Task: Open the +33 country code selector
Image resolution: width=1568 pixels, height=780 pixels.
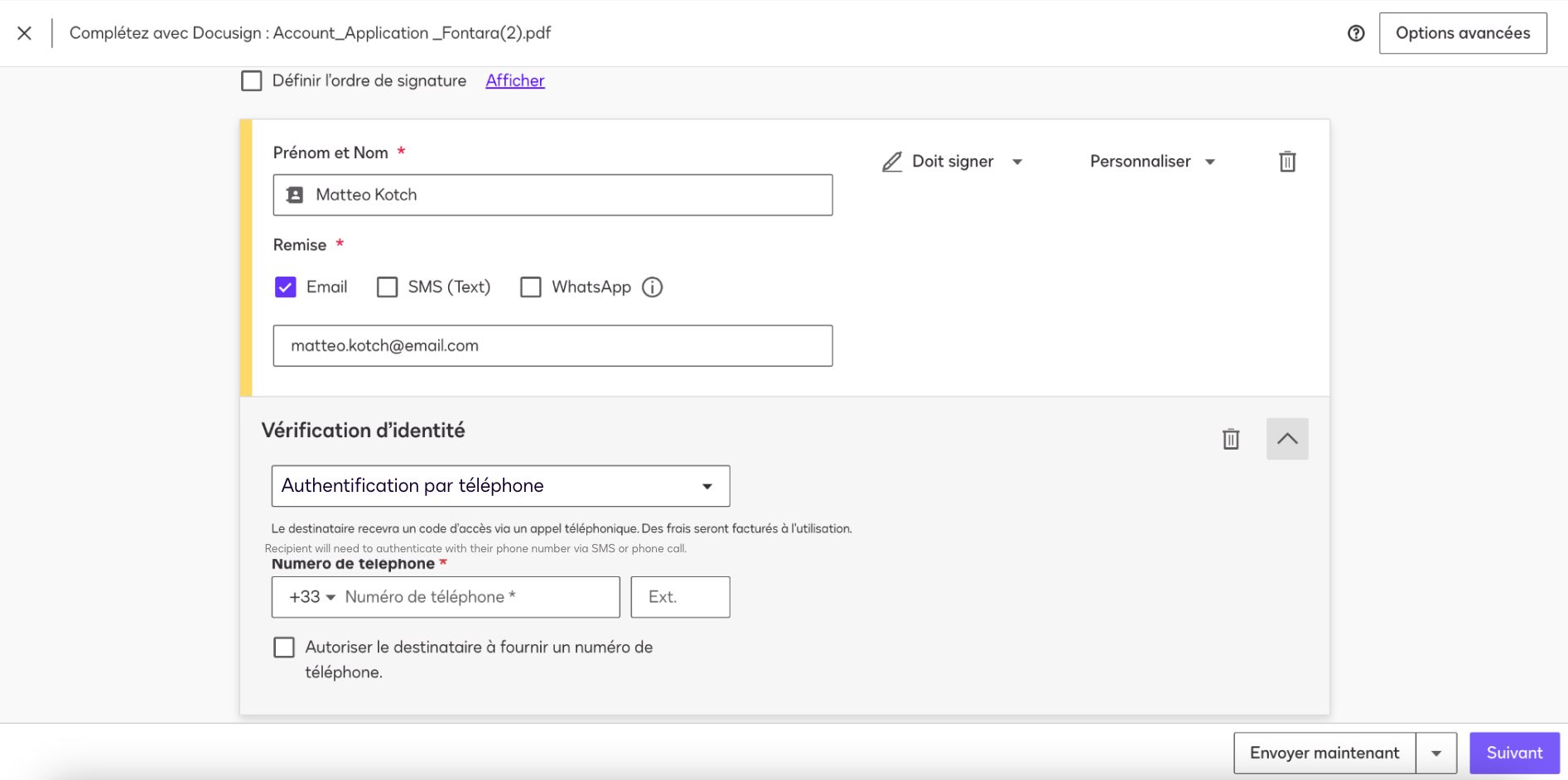Action: 311,597
